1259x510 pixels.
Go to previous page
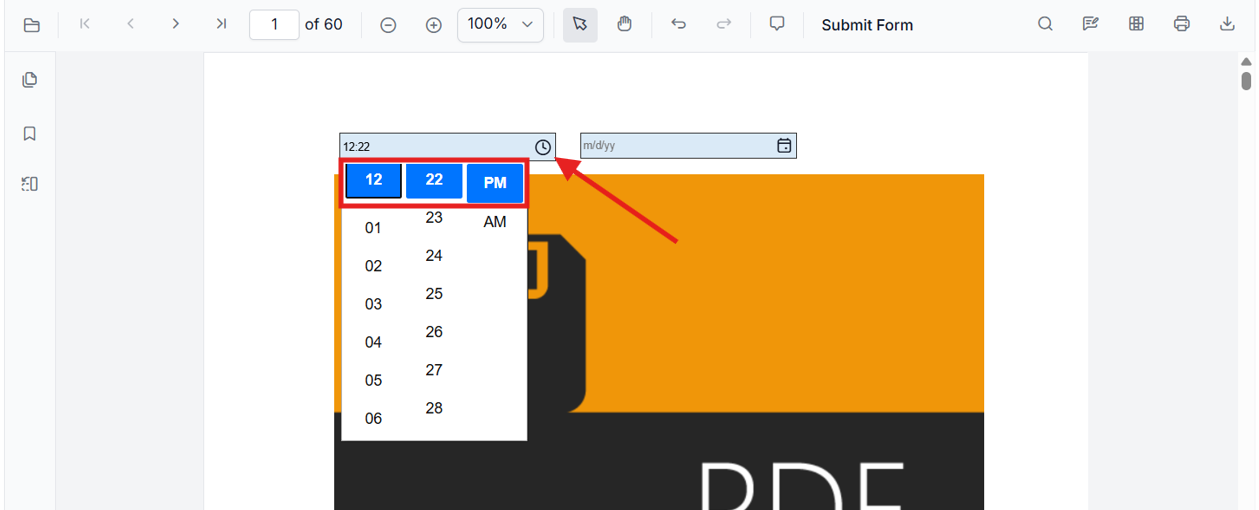130,24
